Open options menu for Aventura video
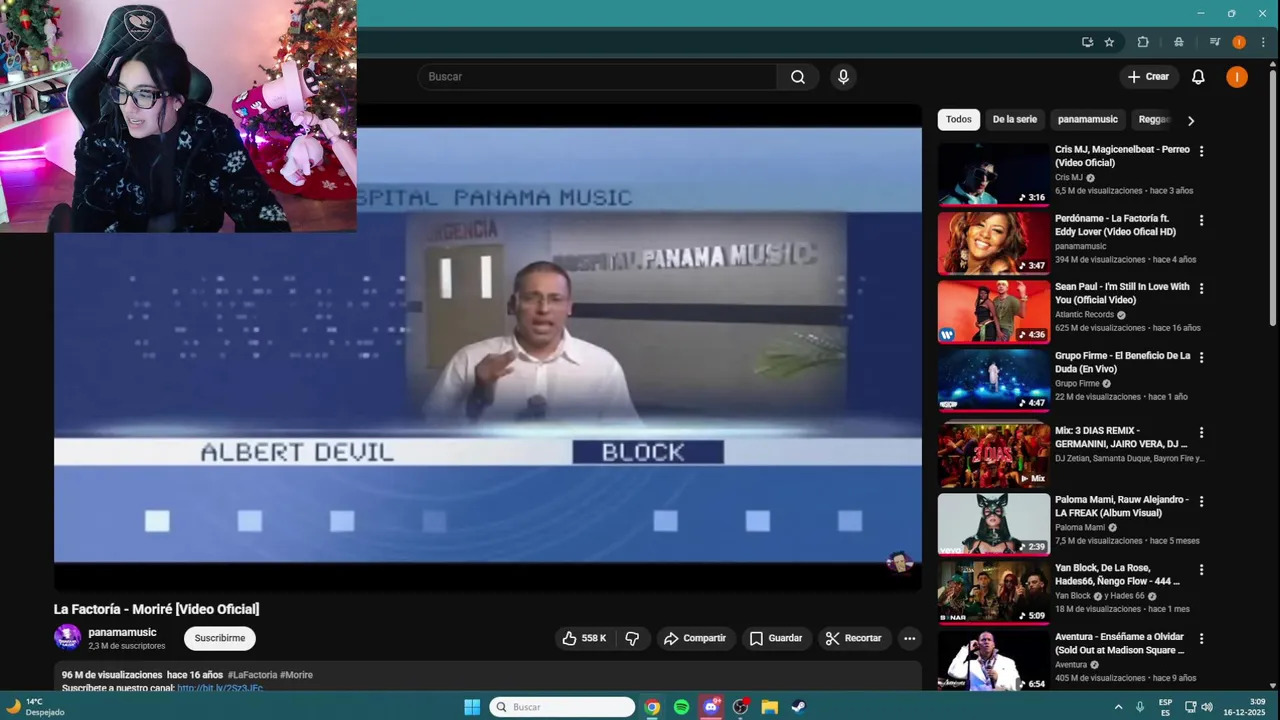Viewport: 1280px width, 720px height. 1201,638
